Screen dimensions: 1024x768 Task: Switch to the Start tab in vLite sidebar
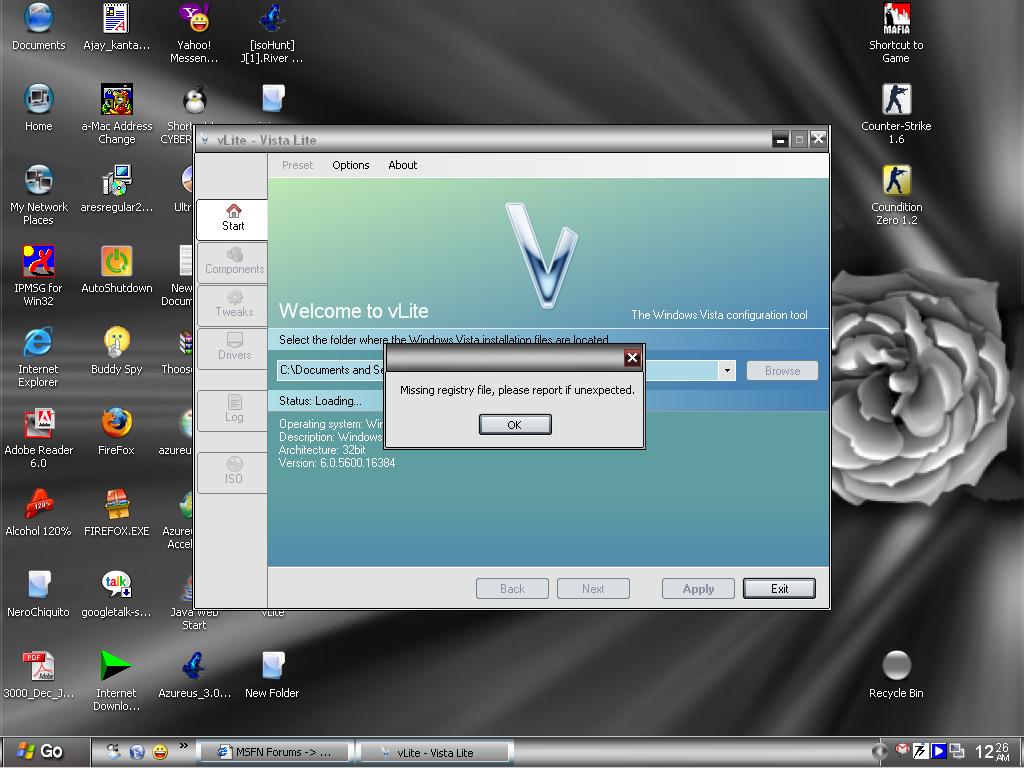232,219
